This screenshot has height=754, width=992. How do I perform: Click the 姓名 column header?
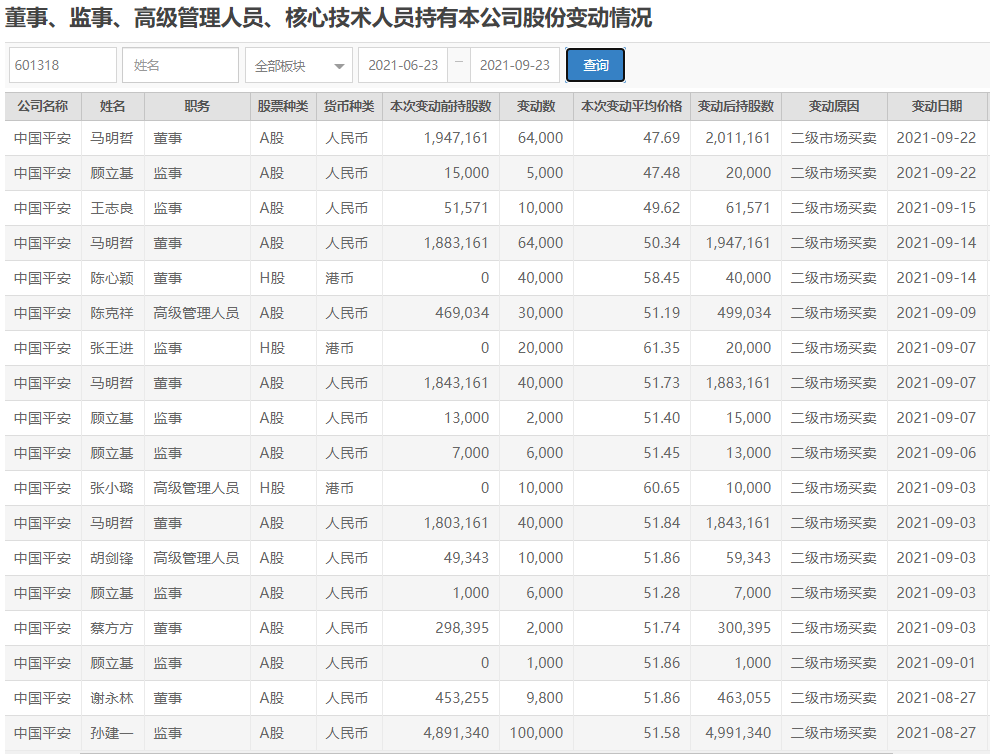pyautogui.click(x=113, y=106)
